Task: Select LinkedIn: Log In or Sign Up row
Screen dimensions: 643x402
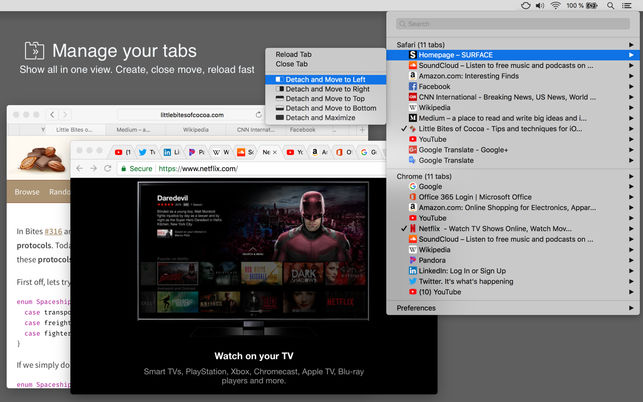Action: (x=513, y=271)
